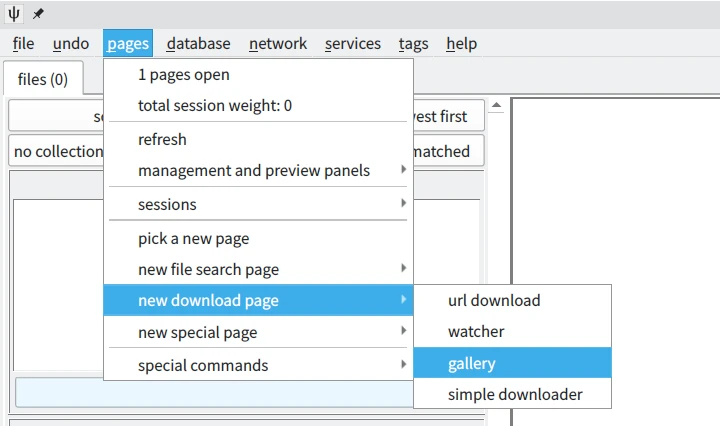Screen dimensions: 720x426
Task: Click the network menu
Action: point(278,43)
